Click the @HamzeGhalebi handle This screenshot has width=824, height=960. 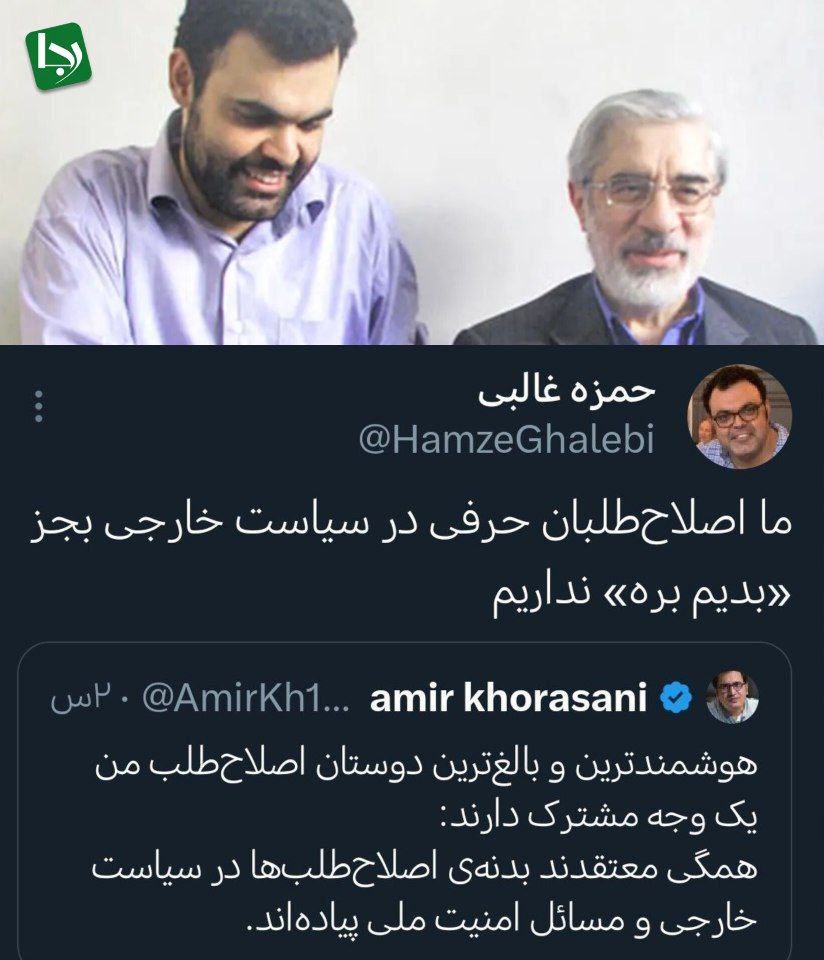[507, 439]
